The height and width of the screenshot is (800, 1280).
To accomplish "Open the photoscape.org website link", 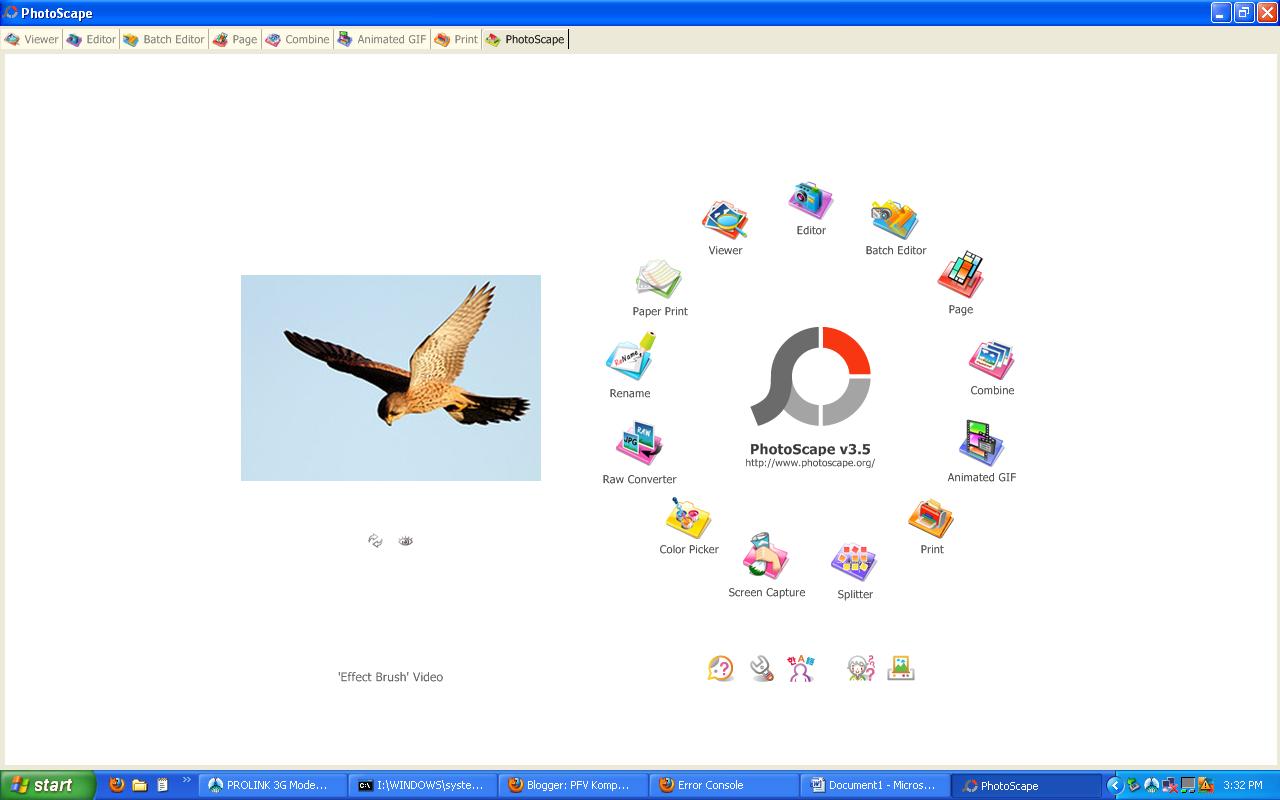I will point(810,463).
